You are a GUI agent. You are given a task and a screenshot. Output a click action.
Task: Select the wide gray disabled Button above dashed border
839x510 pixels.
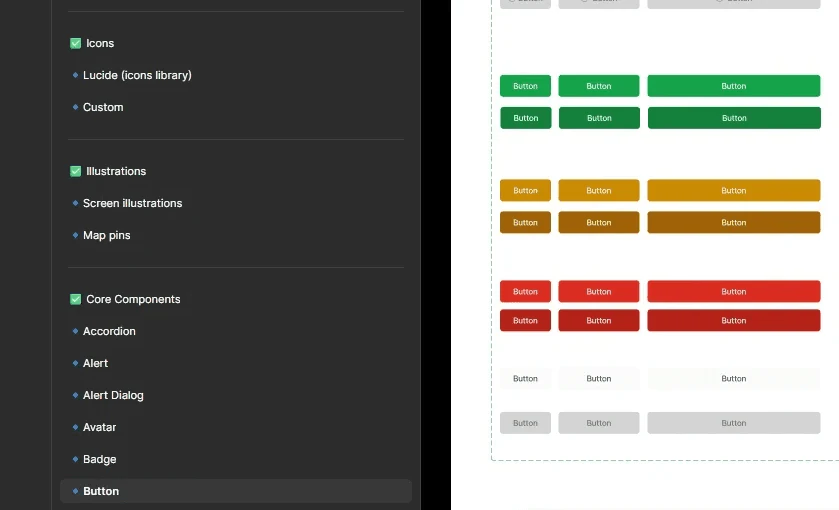[x=734, y=423]
